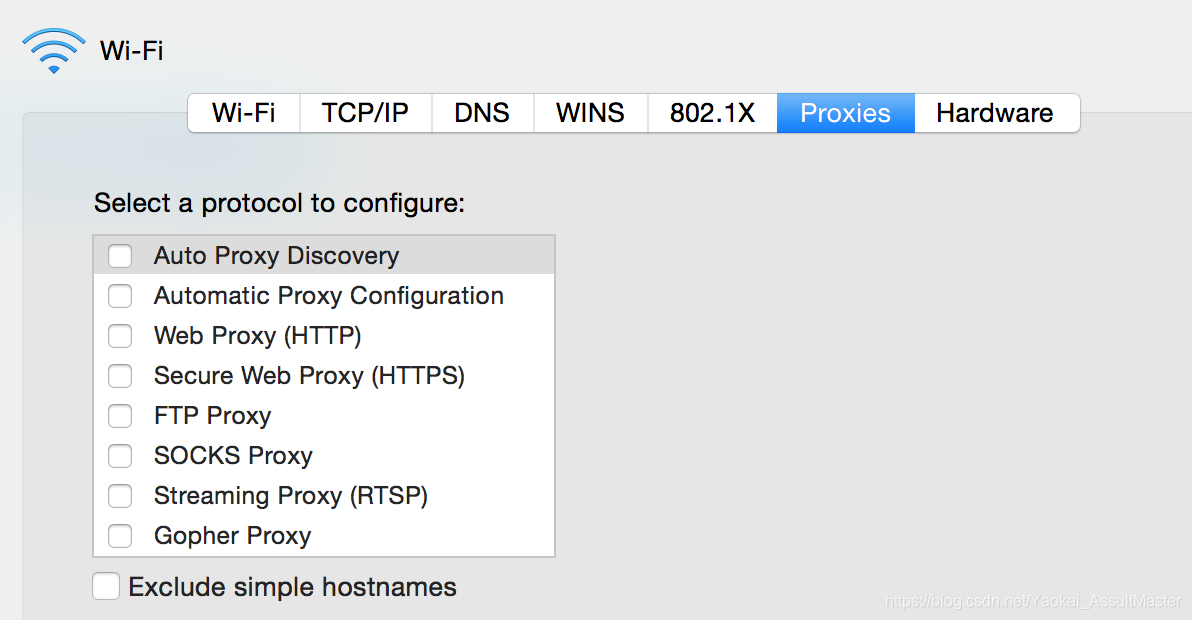Viewport: 1192px width, 620px height.
Task: Check the Streaming Proxy (RTSP) box
Action: point(120,496)
